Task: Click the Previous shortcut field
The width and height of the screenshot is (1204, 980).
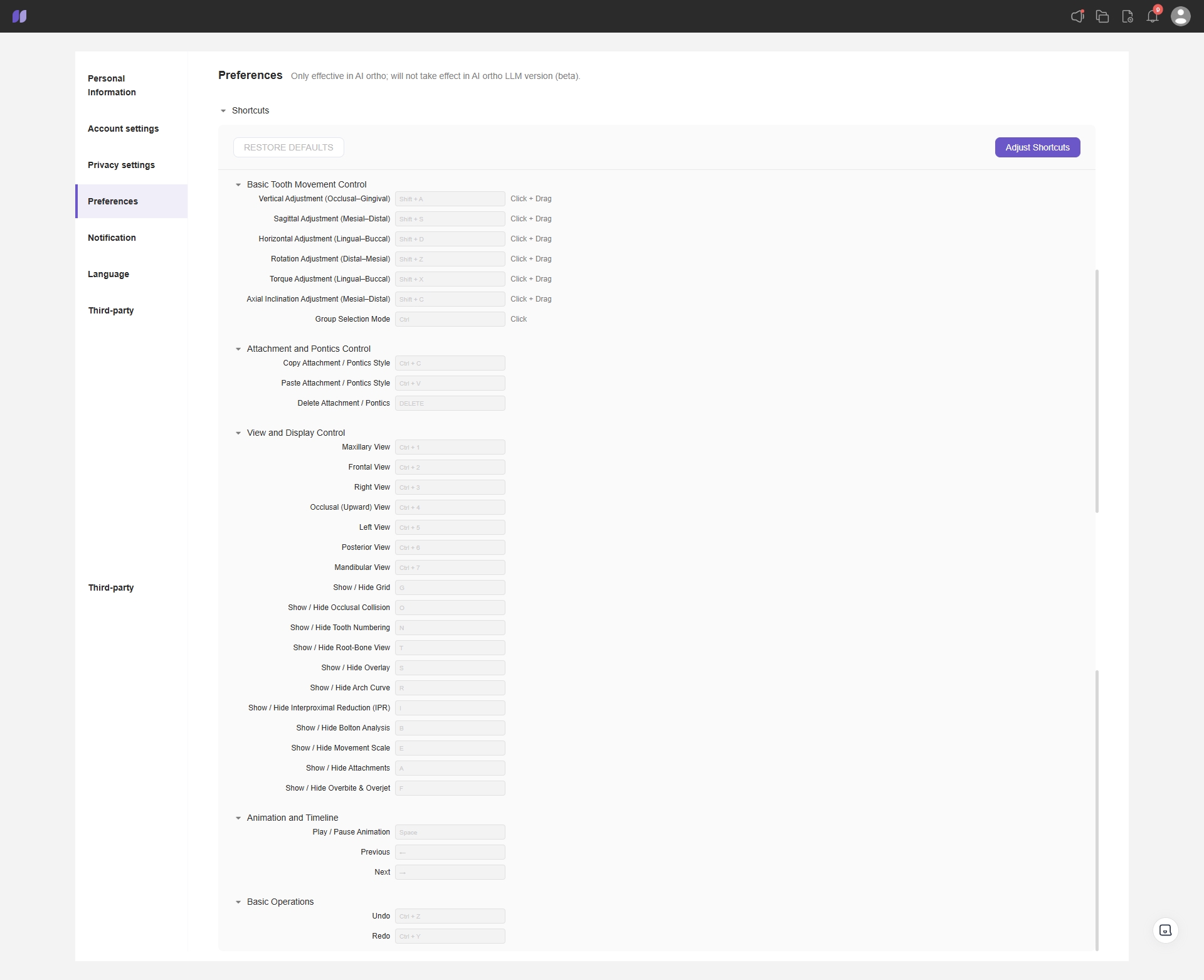Action: pos(450,852)
